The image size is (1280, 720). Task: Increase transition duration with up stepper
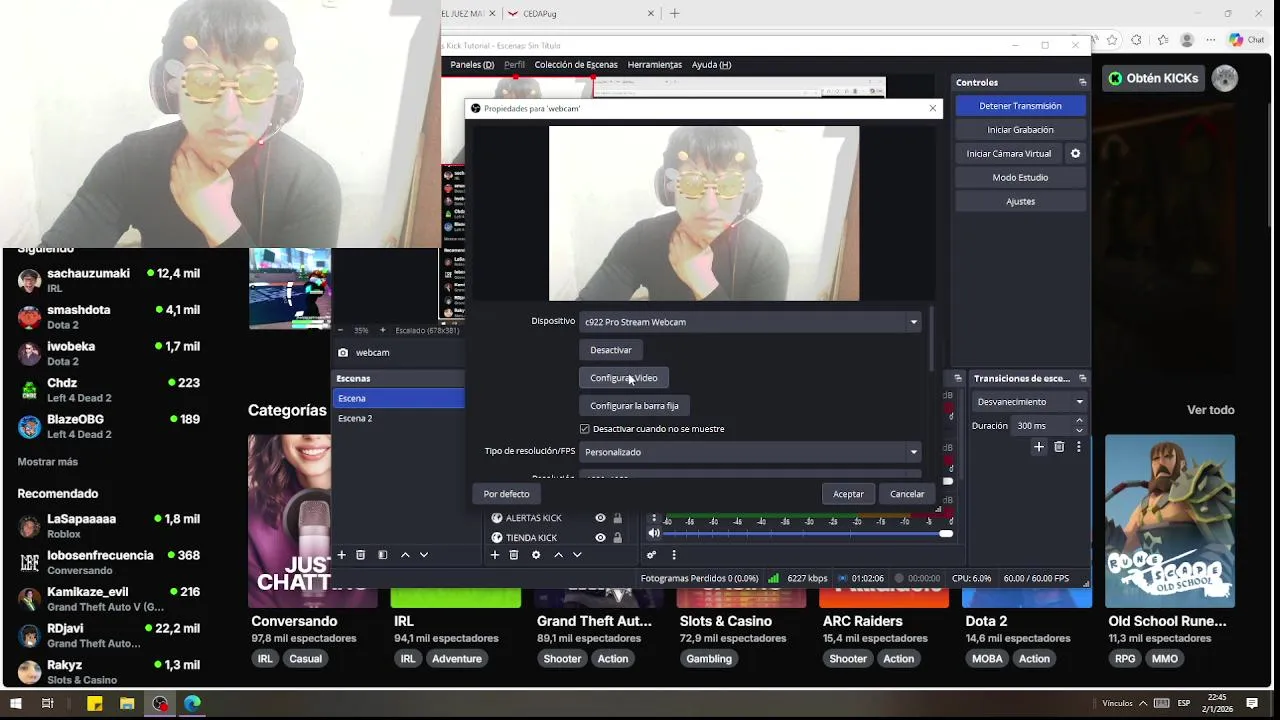1079,421
